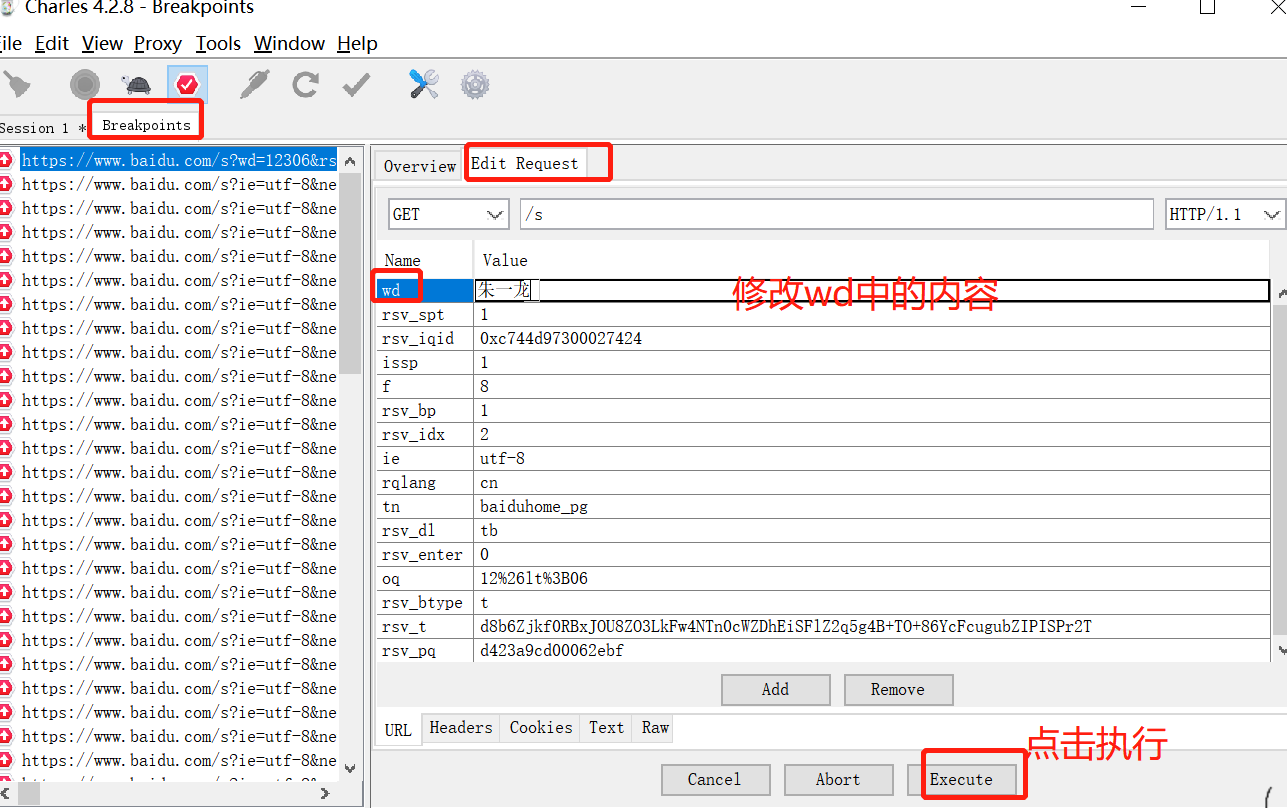Click the wd value field being edited
This screenshot has height=808, width=1287.
pyautogui.click(x=872, y=290)
